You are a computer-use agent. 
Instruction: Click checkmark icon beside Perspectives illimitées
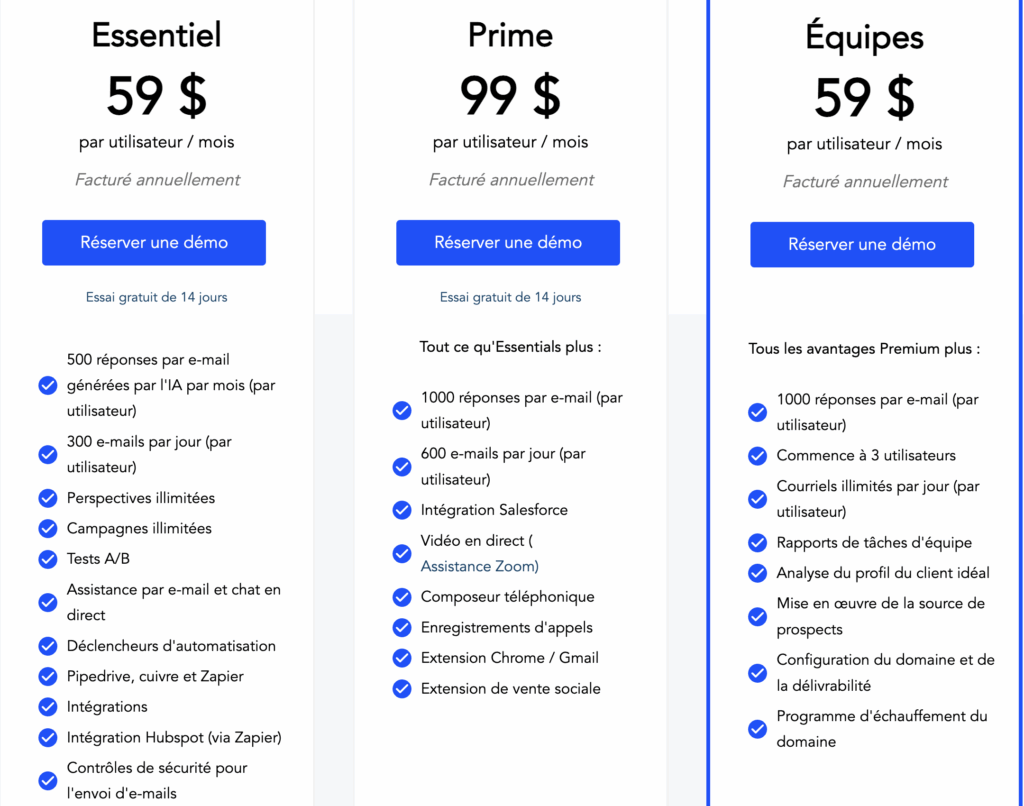tap(48, 498)
